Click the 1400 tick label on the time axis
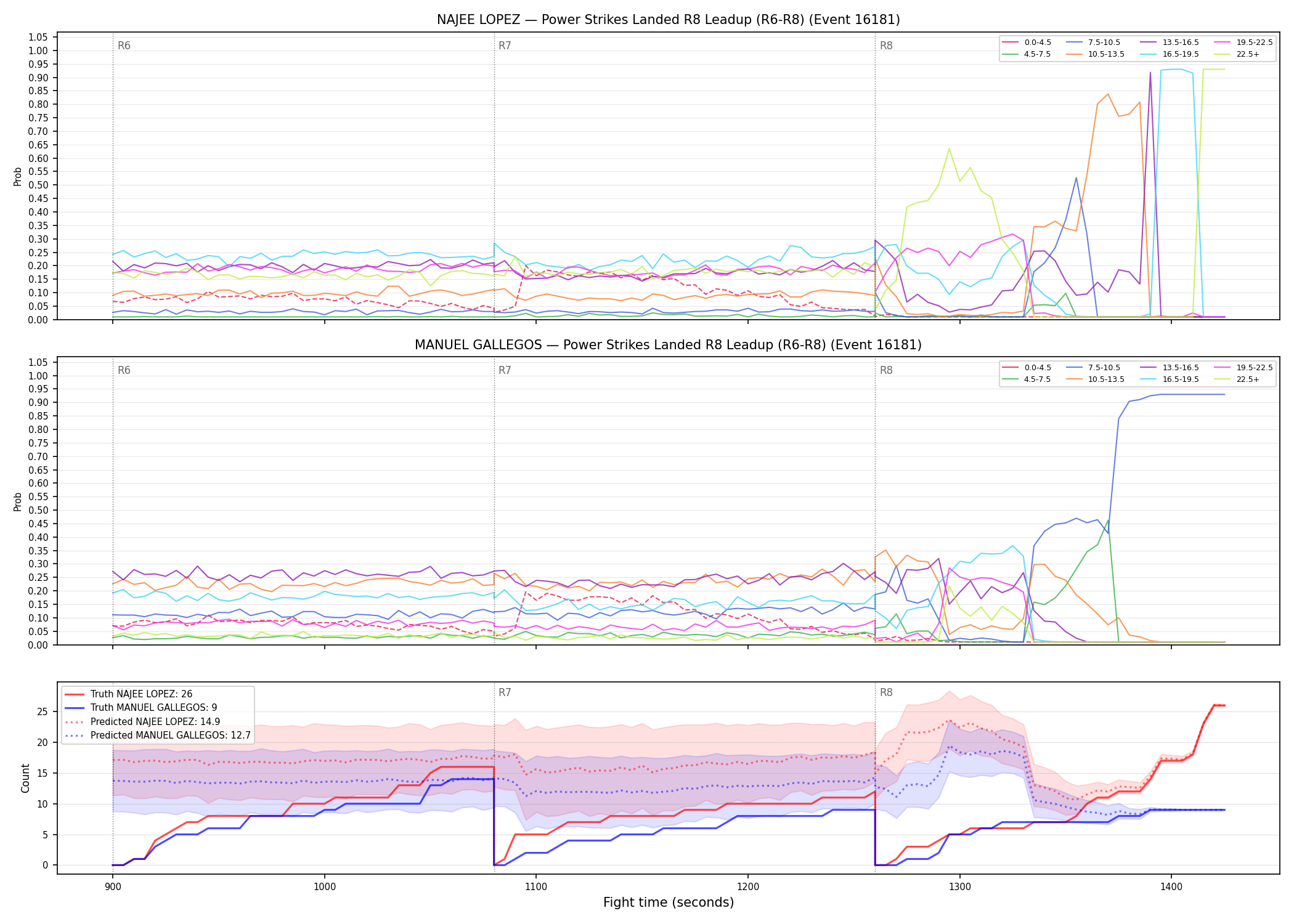 tap(1171, 887)
